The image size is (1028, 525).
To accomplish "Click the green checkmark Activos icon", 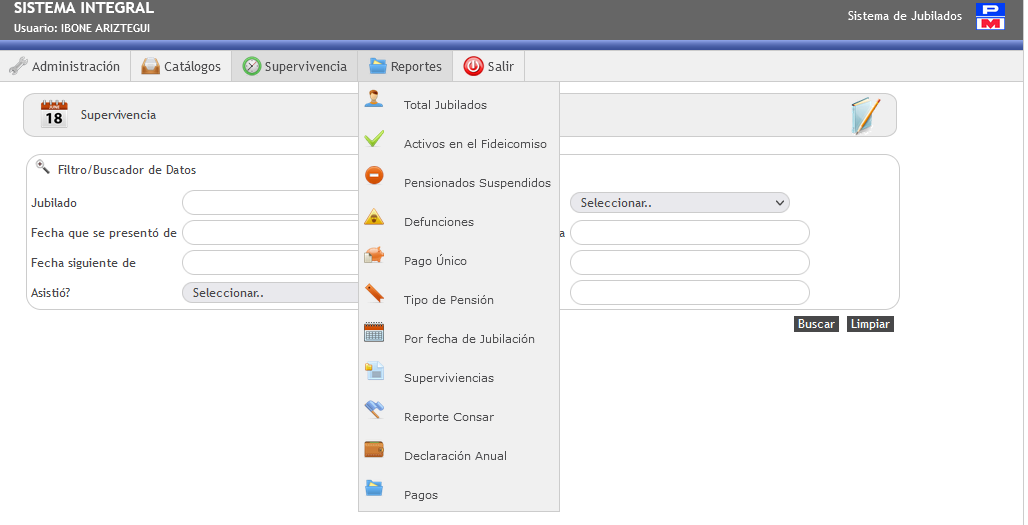I will [x=374, y=138].
